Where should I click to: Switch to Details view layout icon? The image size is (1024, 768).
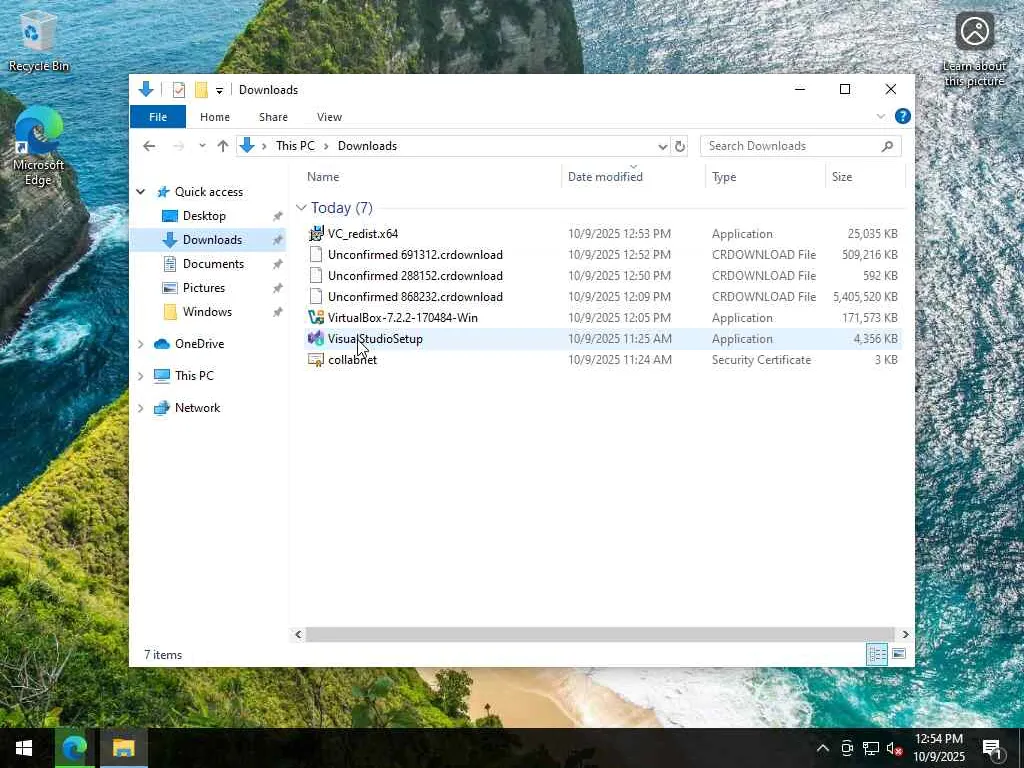[877, 654]
